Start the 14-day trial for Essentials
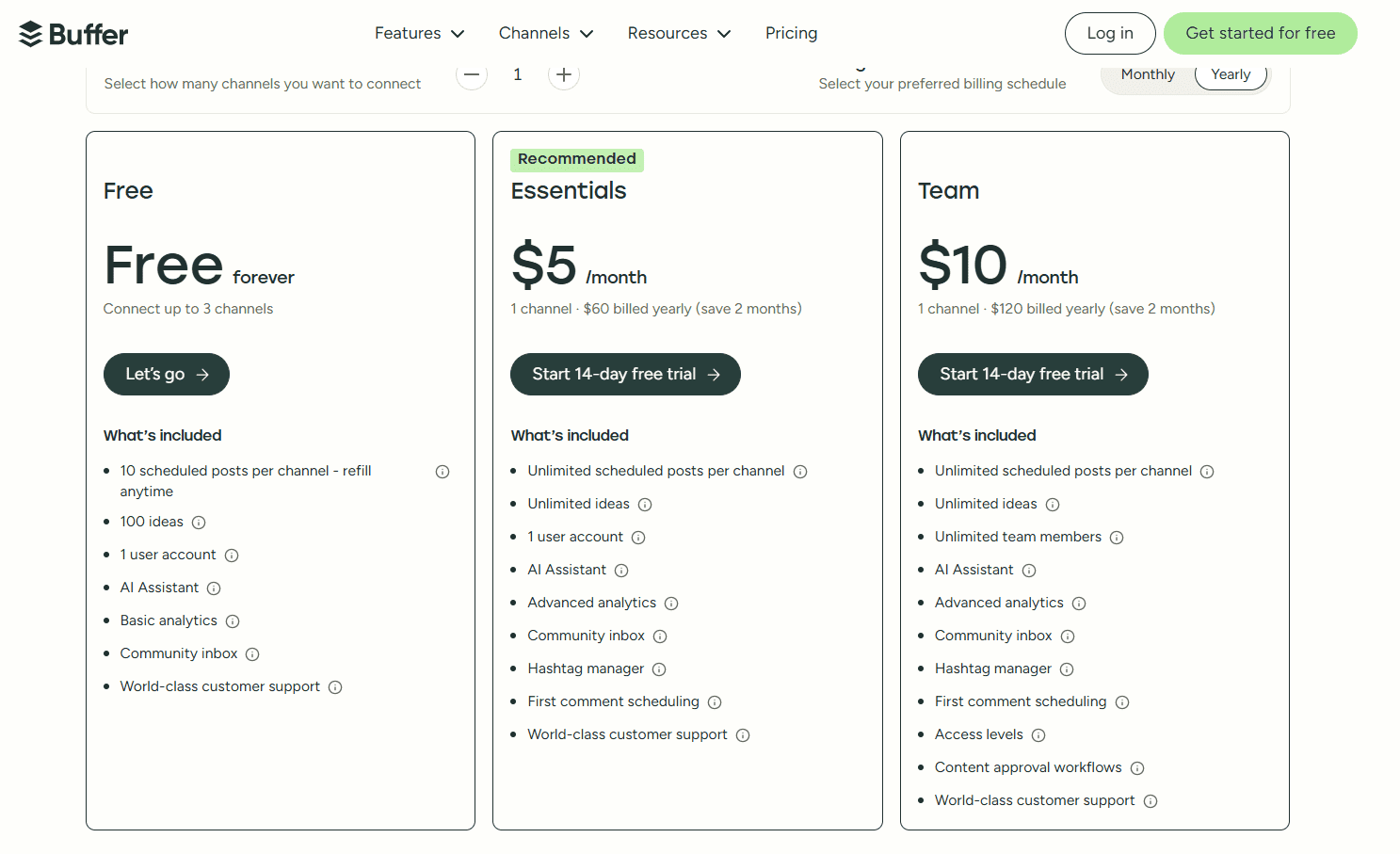The height and width of the screenshot is (854, 1400). [624, 374]
